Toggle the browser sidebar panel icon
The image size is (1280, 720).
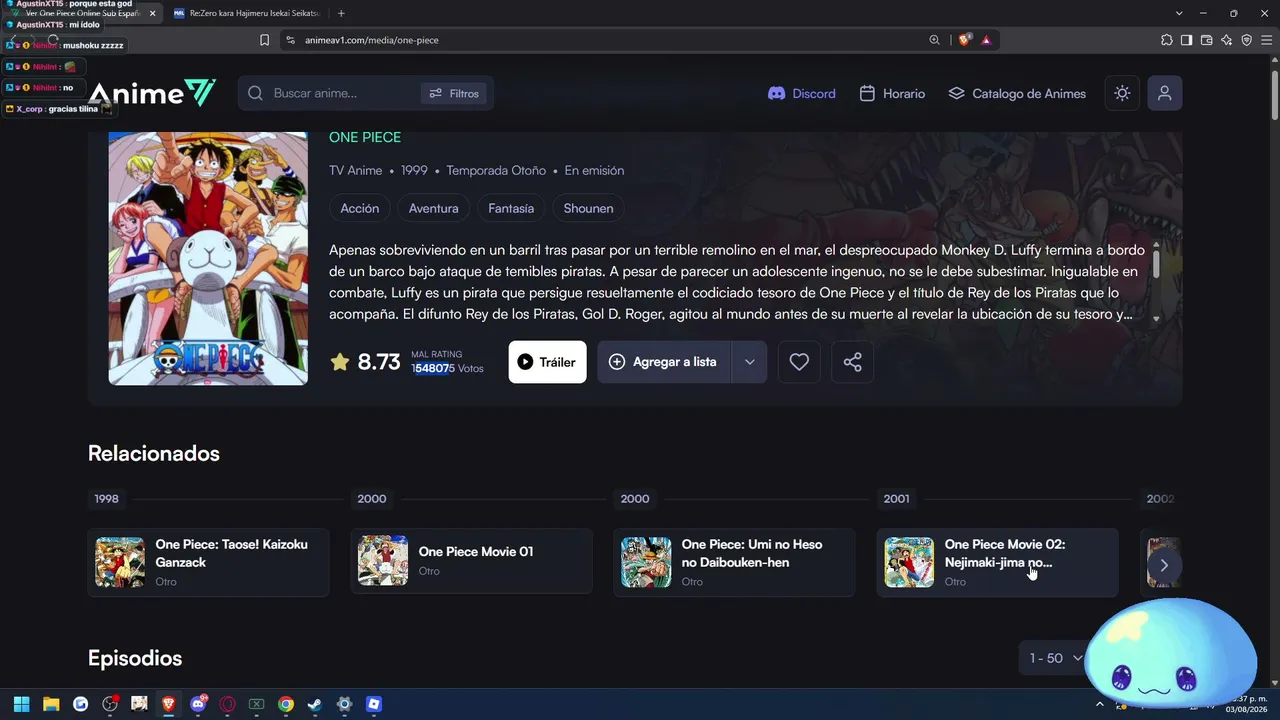pyautogui.click(x=1186, y=40)
